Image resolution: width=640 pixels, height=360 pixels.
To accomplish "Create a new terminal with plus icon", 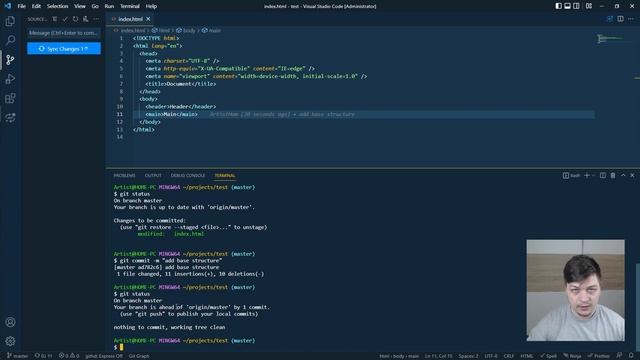I will (587, 176).
